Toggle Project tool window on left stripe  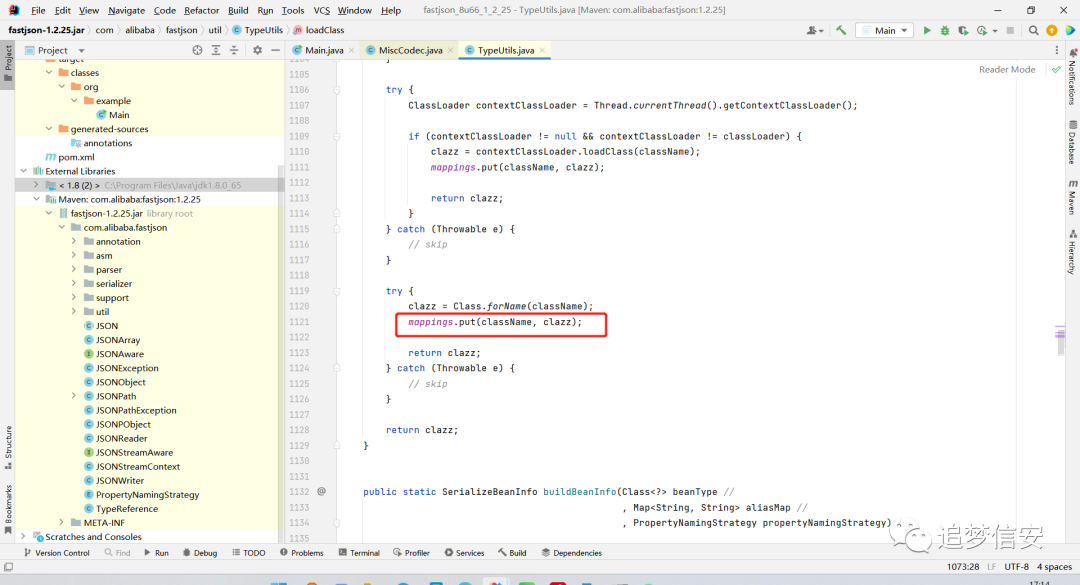pos(8,63)
